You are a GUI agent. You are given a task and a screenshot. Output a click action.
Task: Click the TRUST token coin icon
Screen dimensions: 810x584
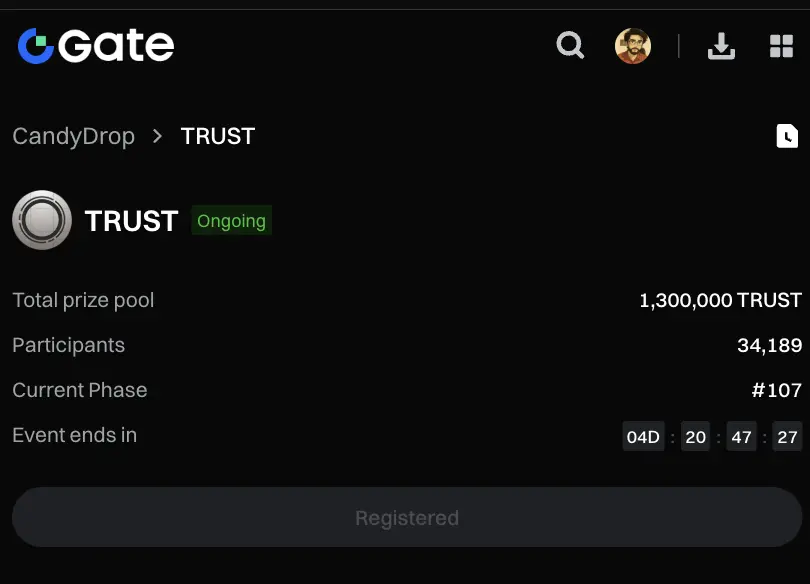tap(42, 220)
